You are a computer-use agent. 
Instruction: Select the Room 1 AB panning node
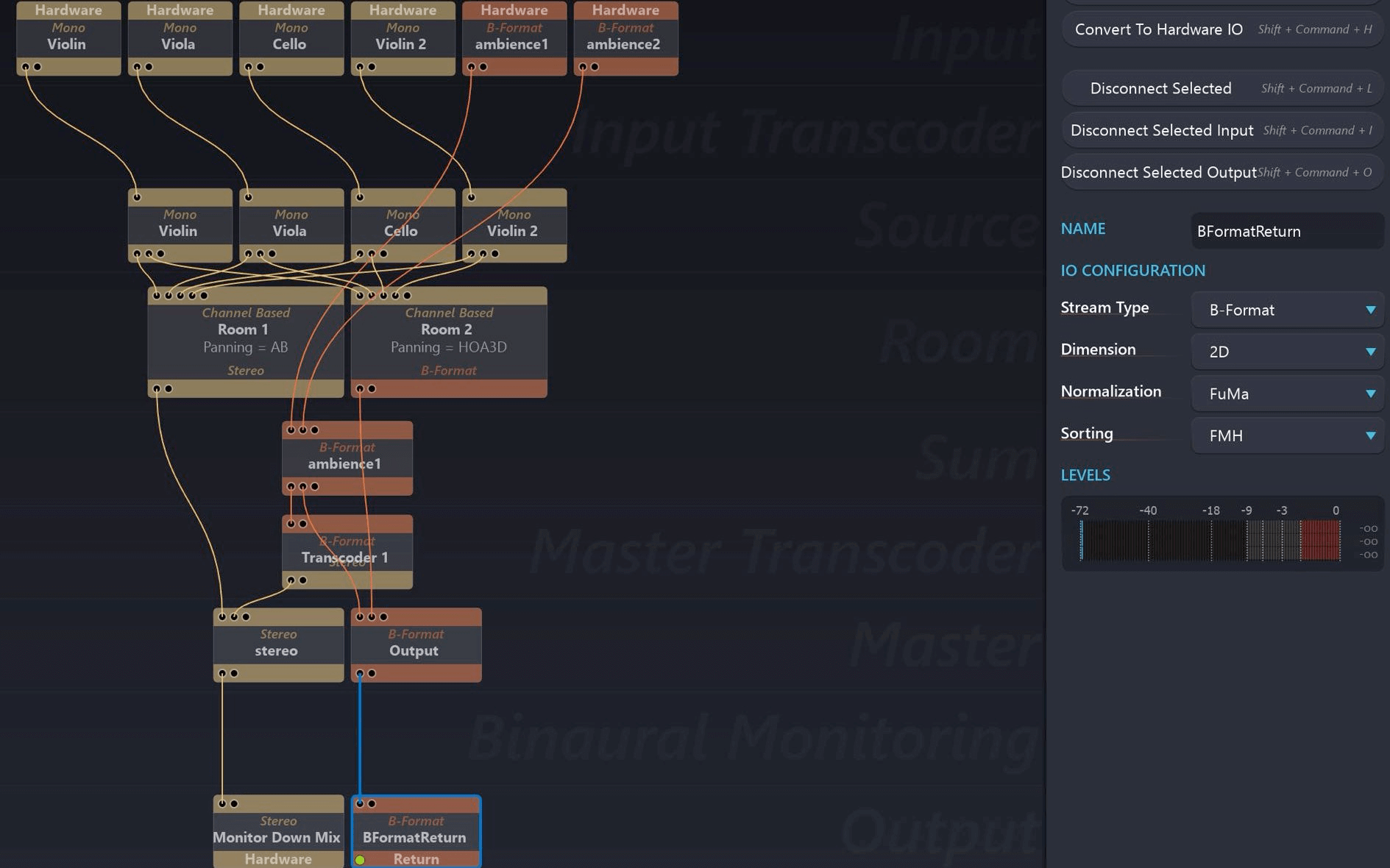coord(245,338)
